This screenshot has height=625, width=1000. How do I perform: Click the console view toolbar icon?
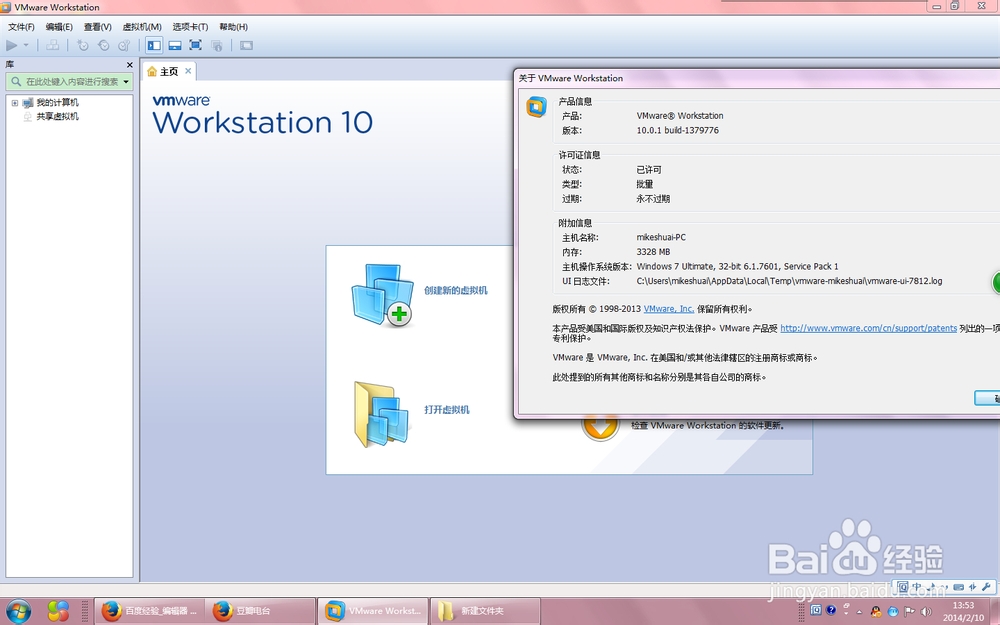246,45
